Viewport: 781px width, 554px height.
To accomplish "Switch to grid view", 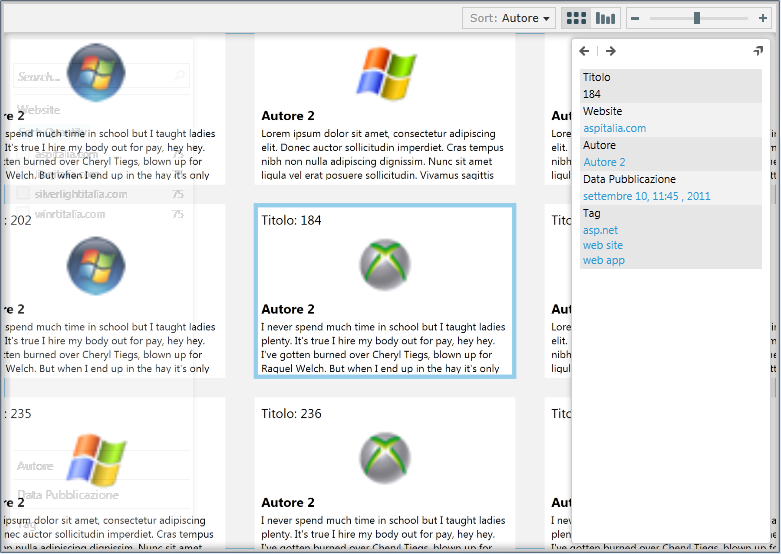I will (x=576, y=18).
